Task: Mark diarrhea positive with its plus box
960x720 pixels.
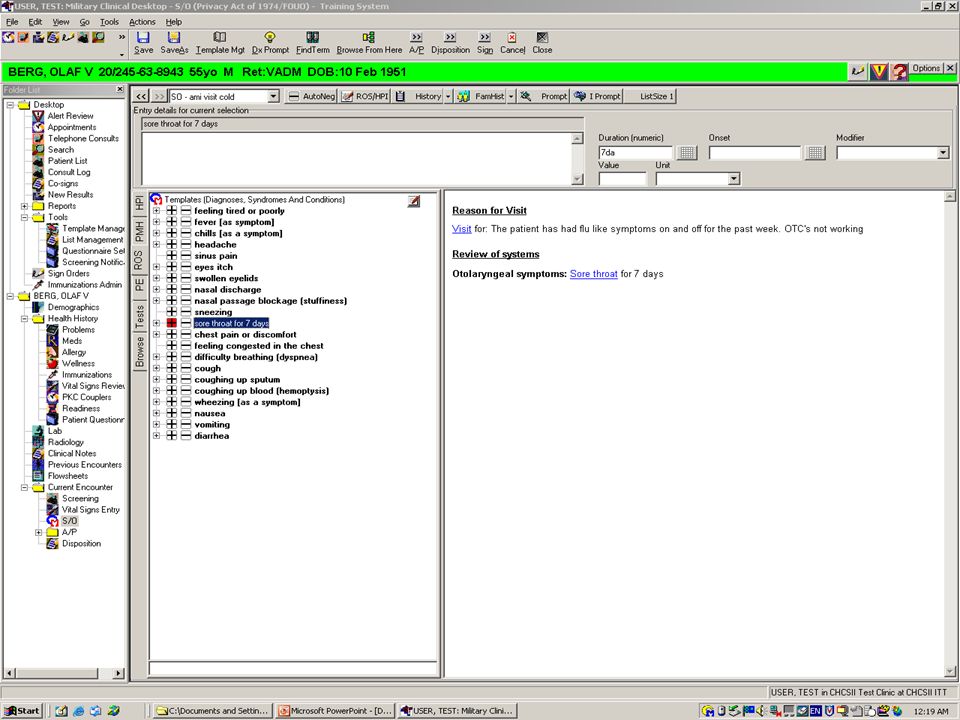Action: (171, 436)
